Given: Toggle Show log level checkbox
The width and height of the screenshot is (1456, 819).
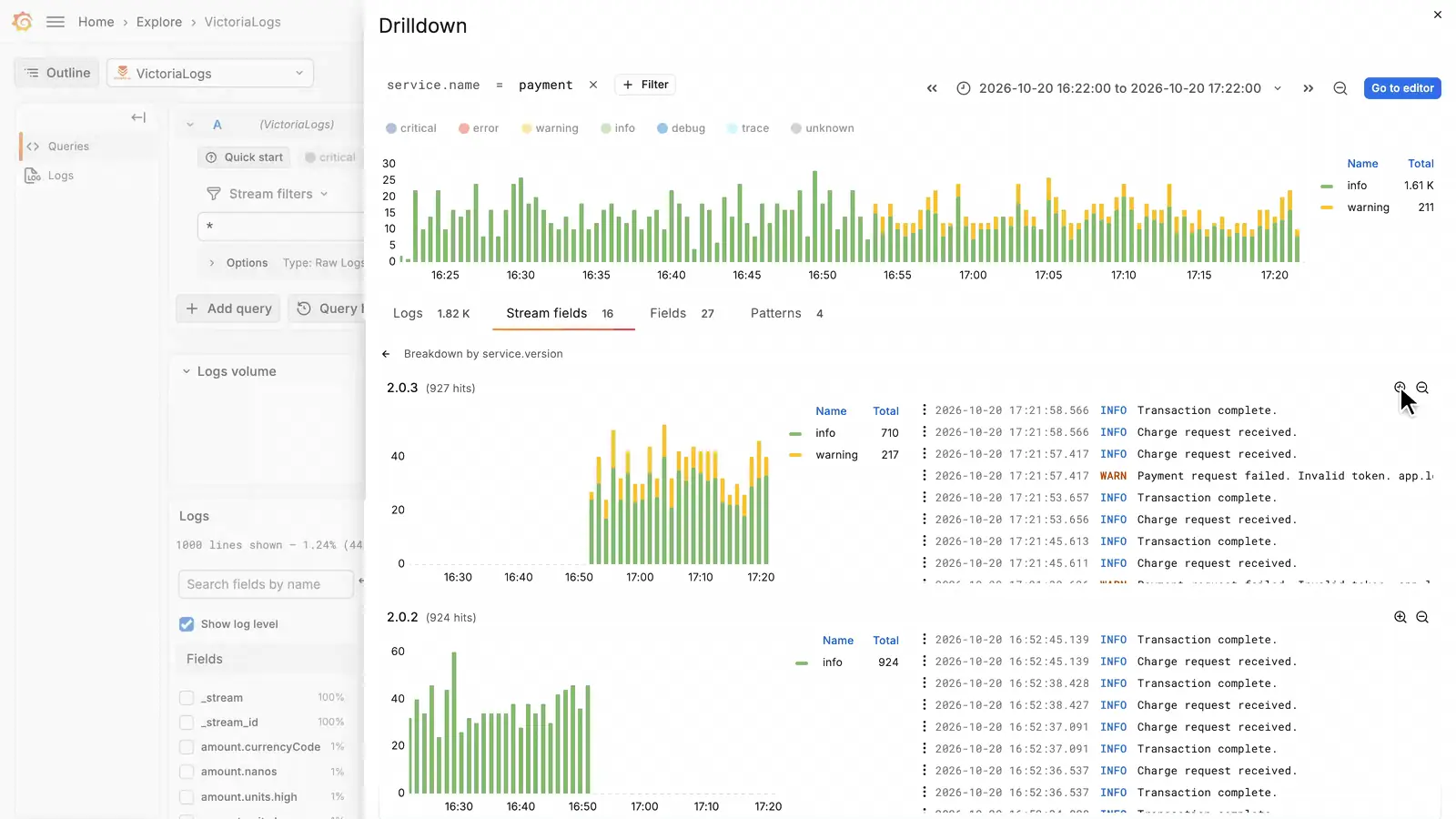Looking at the screenshot, I should point(187,624).
